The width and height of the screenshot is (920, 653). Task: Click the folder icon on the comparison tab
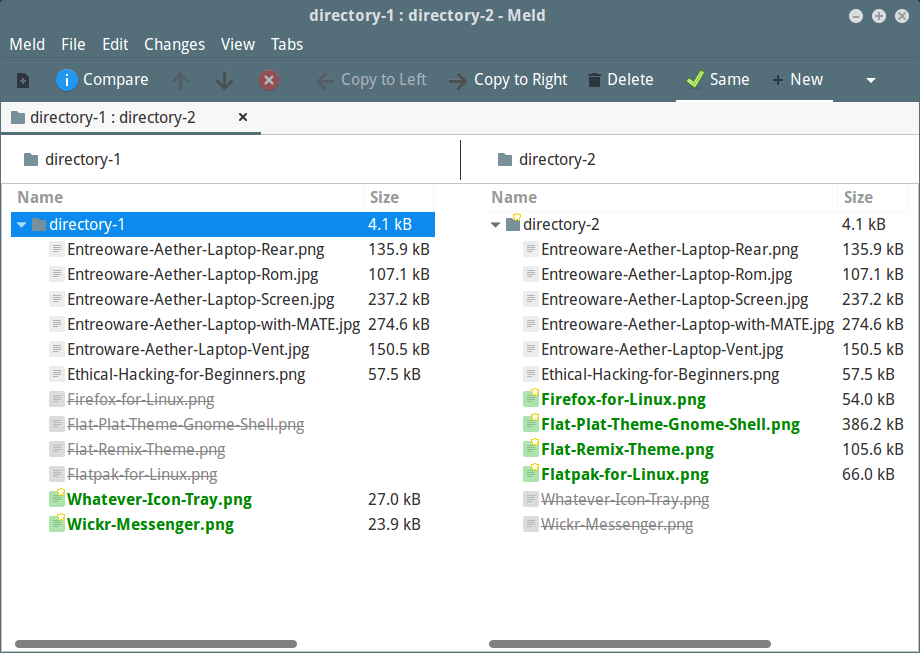[x=17, y=117]
